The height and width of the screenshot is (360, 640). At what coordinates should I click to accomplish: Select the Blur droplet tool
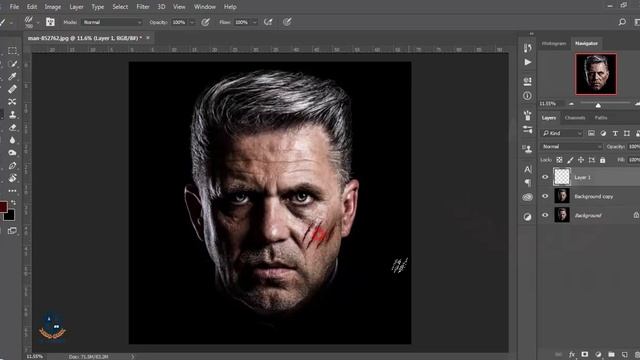(x=12, y=140)
